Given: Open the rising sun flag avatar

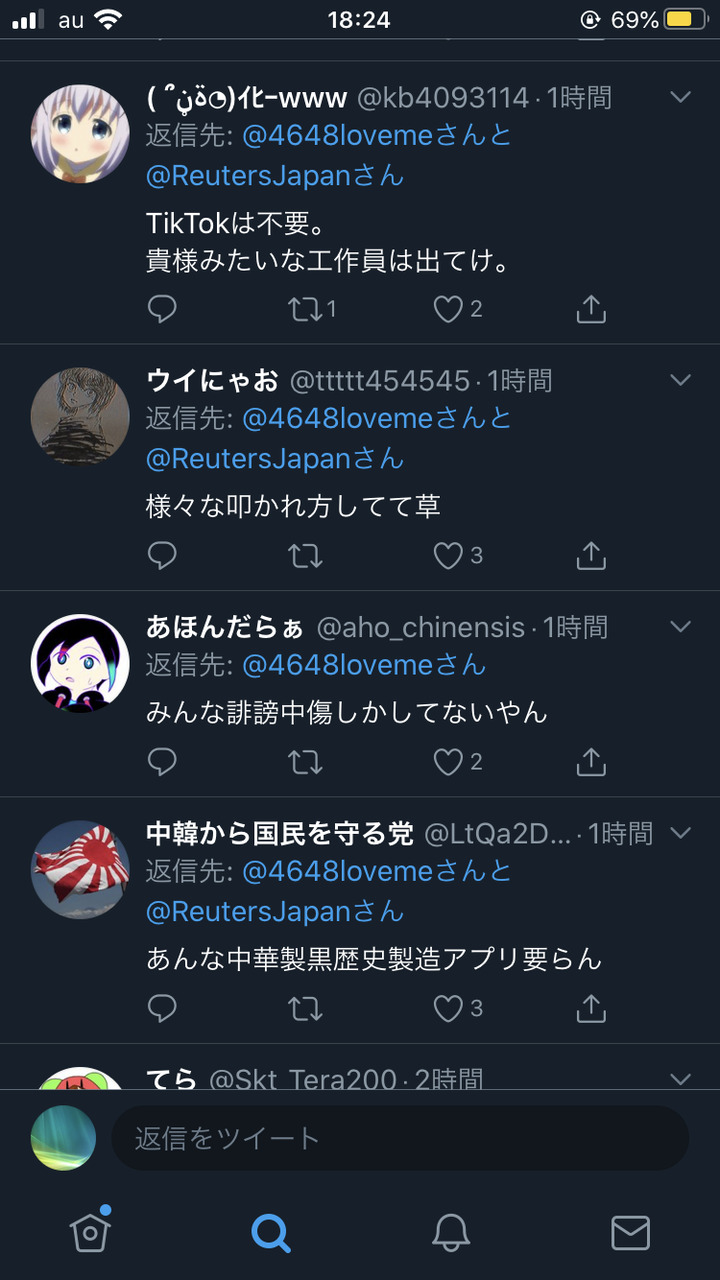Looking at the screenshot, I should click(x=80, y=869).
